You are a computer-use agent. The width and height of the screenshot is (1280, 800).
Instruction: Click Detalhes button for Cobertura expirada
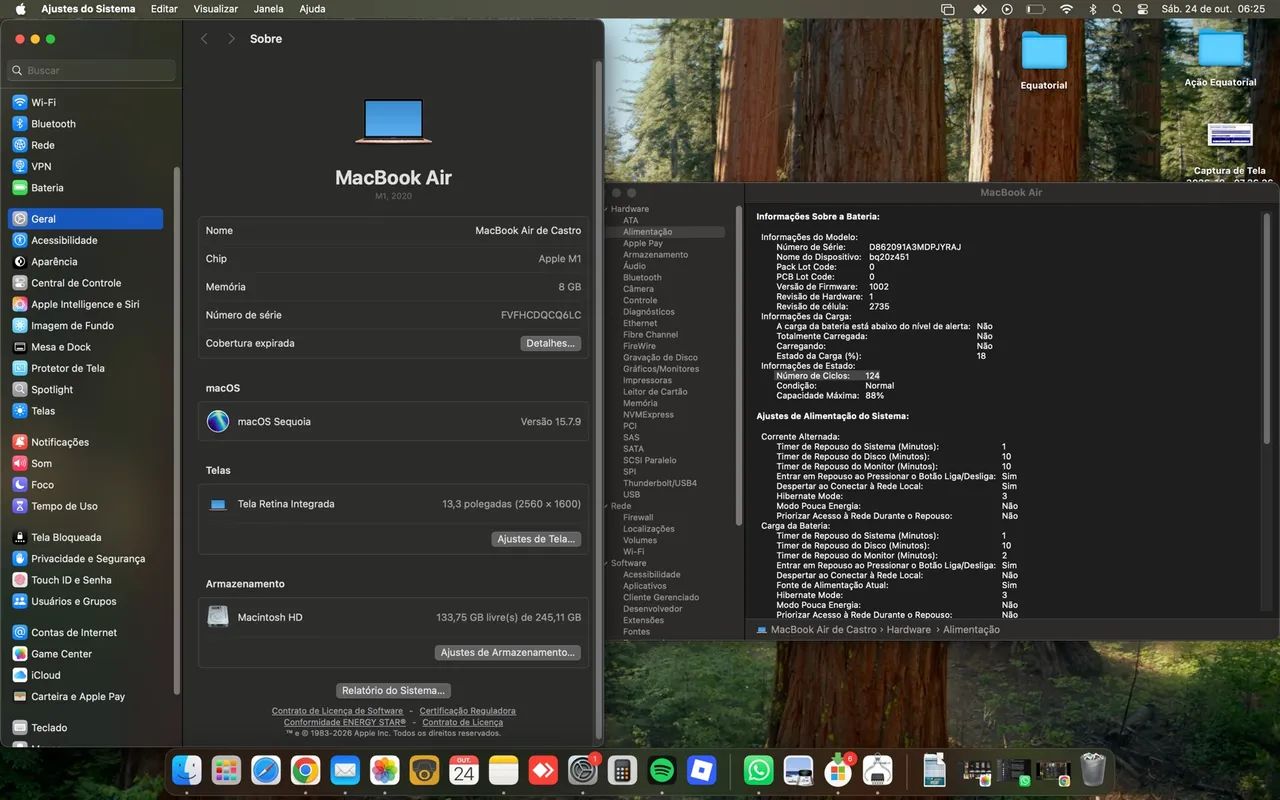tap(550, 343)
